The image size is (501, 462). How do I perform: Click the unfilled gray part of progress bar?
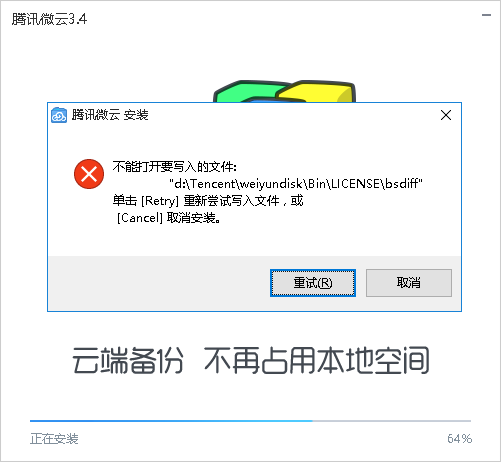click(x=392, y=421)
